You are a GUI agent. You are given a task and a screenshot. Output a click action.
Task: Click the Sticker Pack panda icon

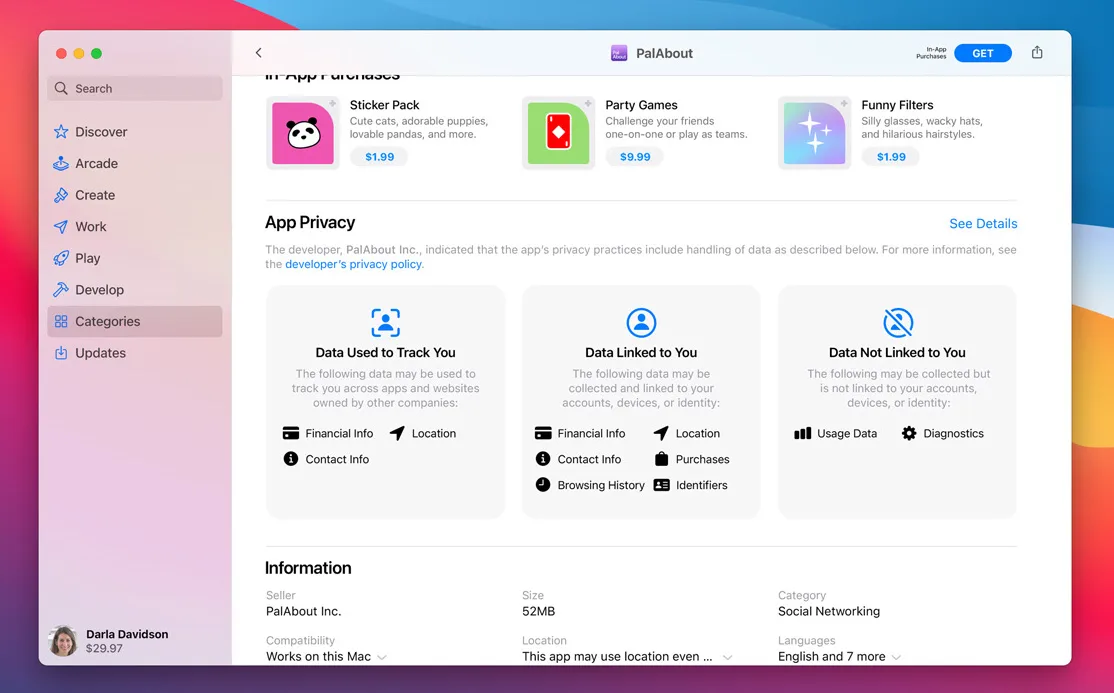[302, 133]
